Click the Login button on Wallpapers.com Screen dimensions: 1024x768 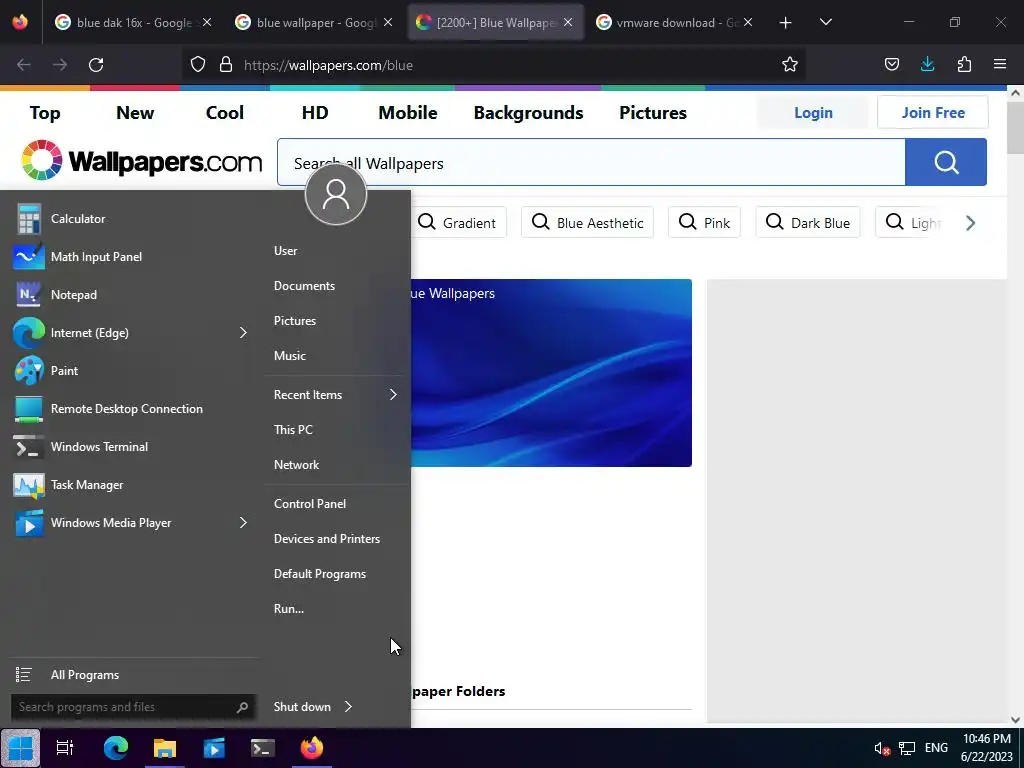pyautogui.click(x=813, y=112)
